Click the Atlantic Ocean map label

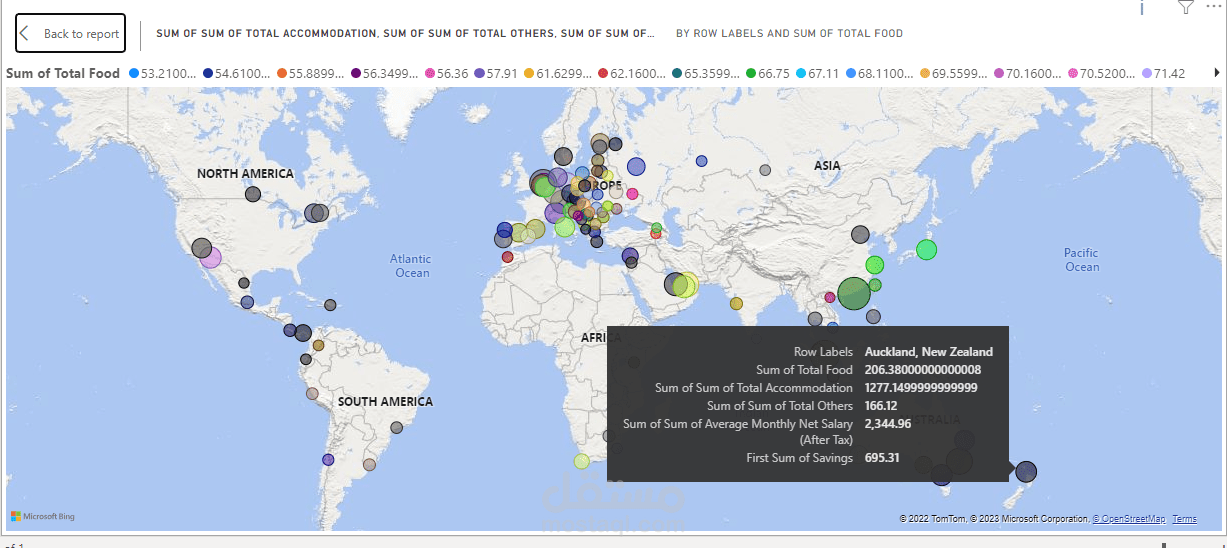(411, 266)
